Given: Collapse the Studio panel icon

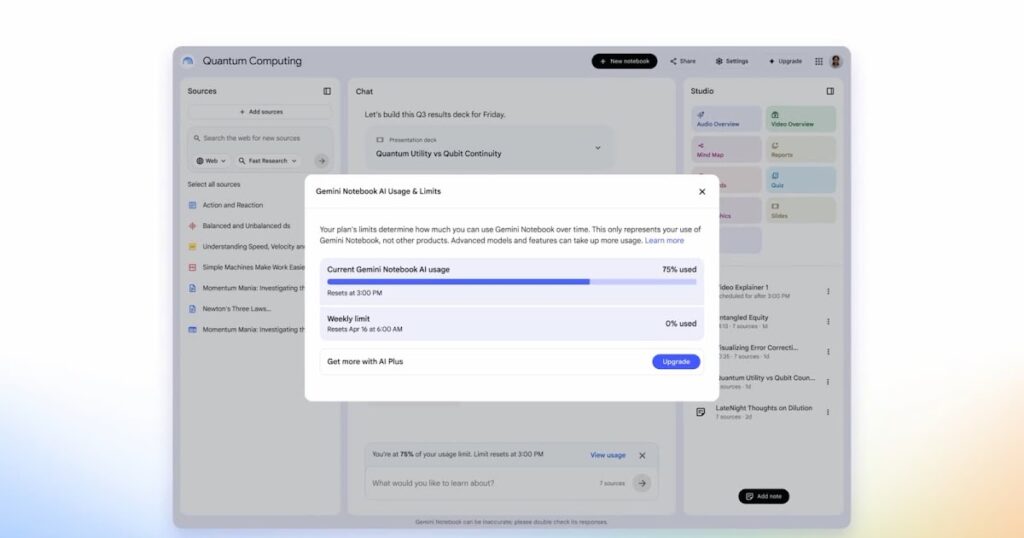Looking at the screenshot, I should click(830, 91).
